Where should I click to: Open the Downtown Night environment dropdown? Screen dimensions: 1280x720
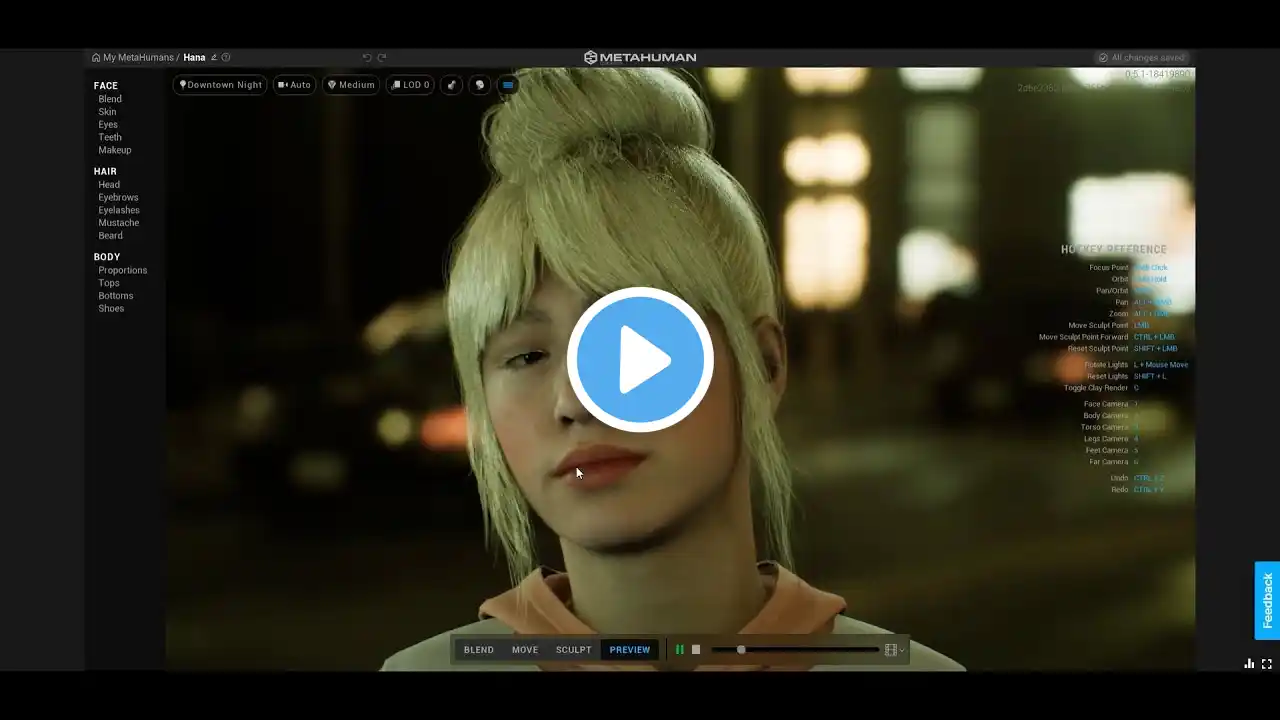click(220, 85)
